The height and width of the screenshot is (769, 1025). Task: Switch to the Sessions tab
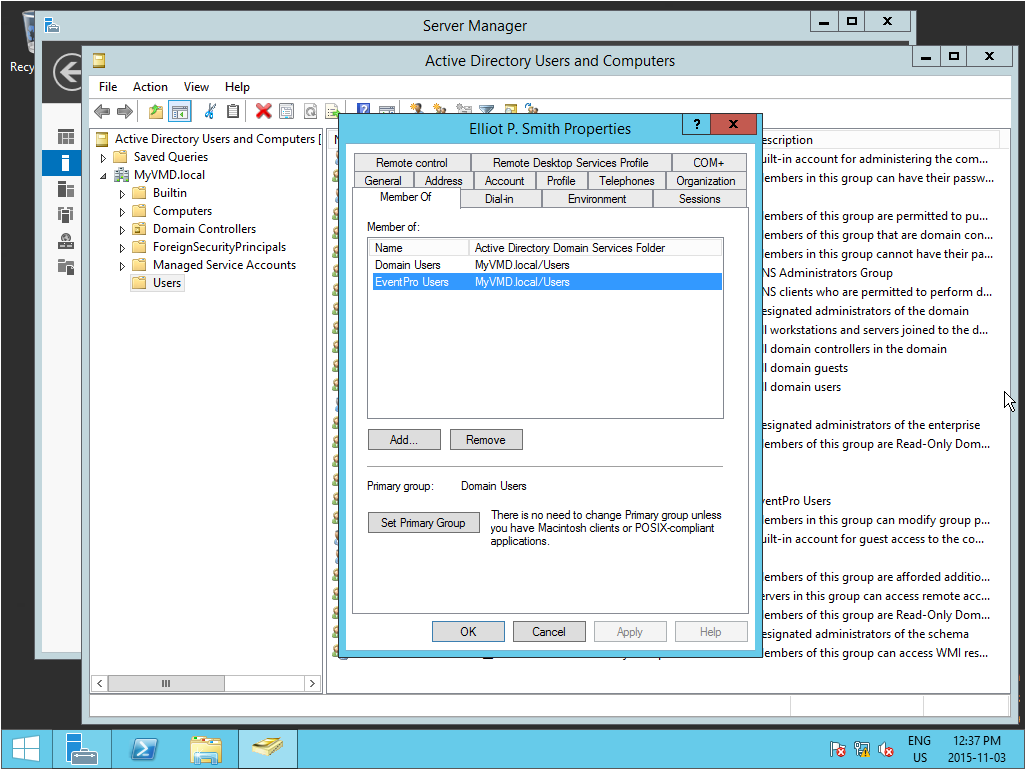[699, 199]
